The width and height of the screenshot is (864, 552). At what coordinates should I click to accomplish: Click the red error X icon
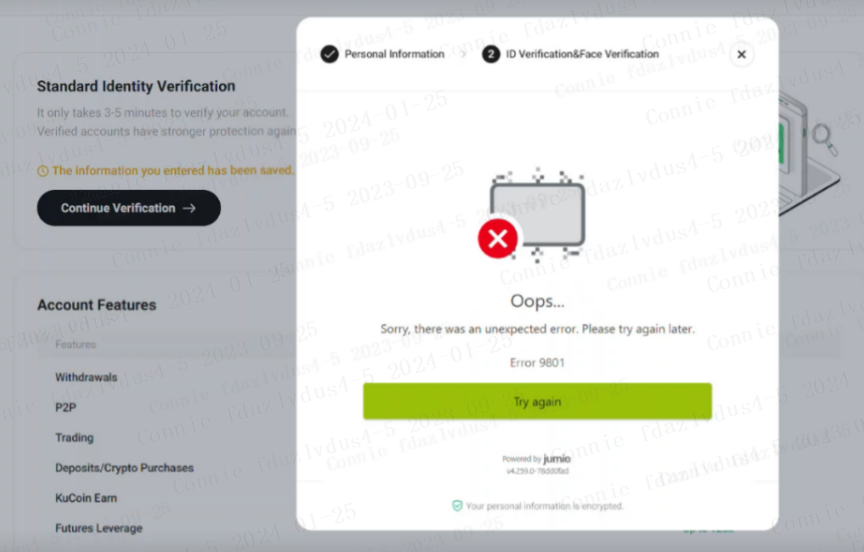coord(497,239)
